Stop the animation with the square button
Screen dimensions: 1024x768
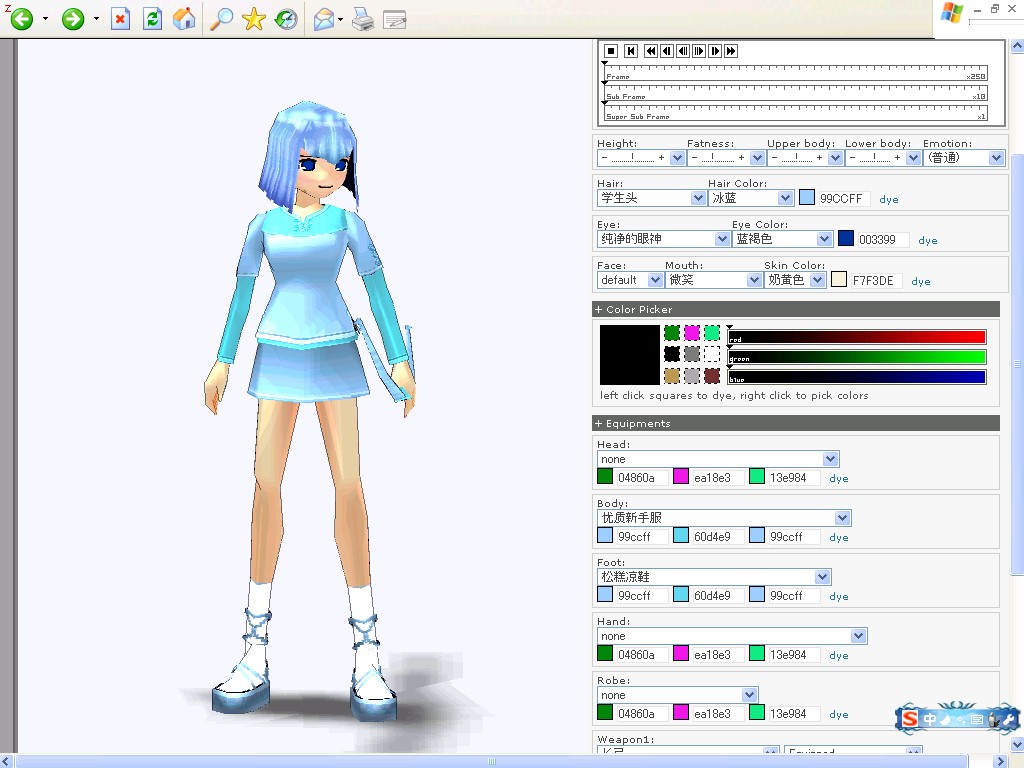tap(611, 51)
